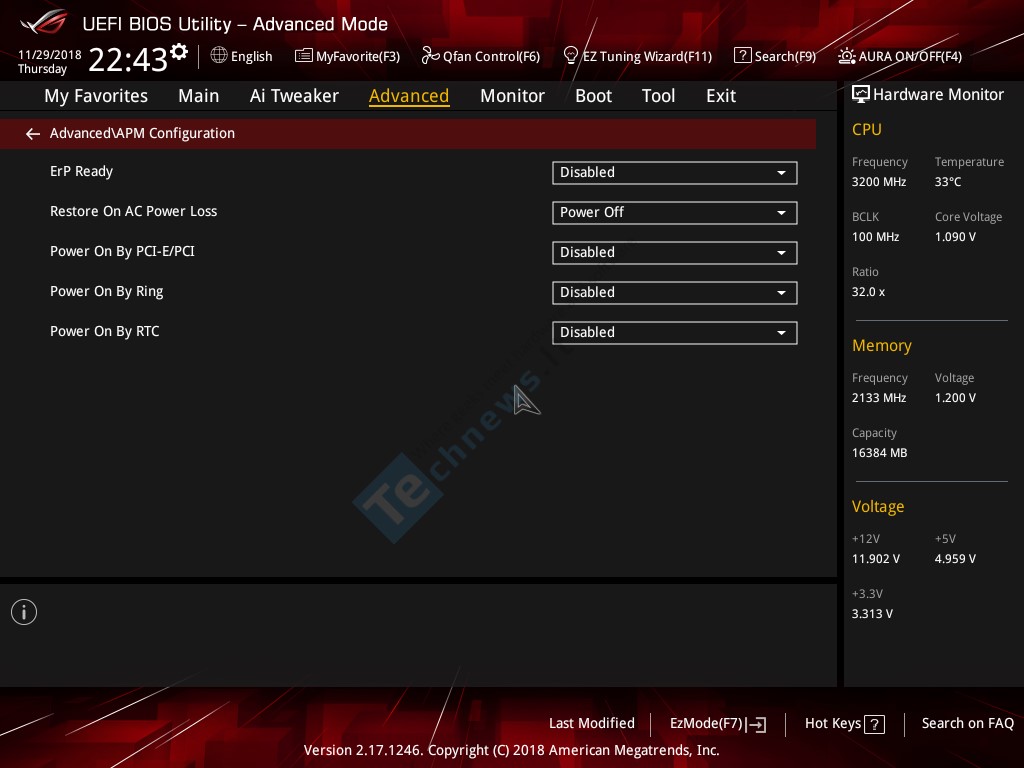
Task: Open the ErP Ready dropdown
Action: coord(675,173)
